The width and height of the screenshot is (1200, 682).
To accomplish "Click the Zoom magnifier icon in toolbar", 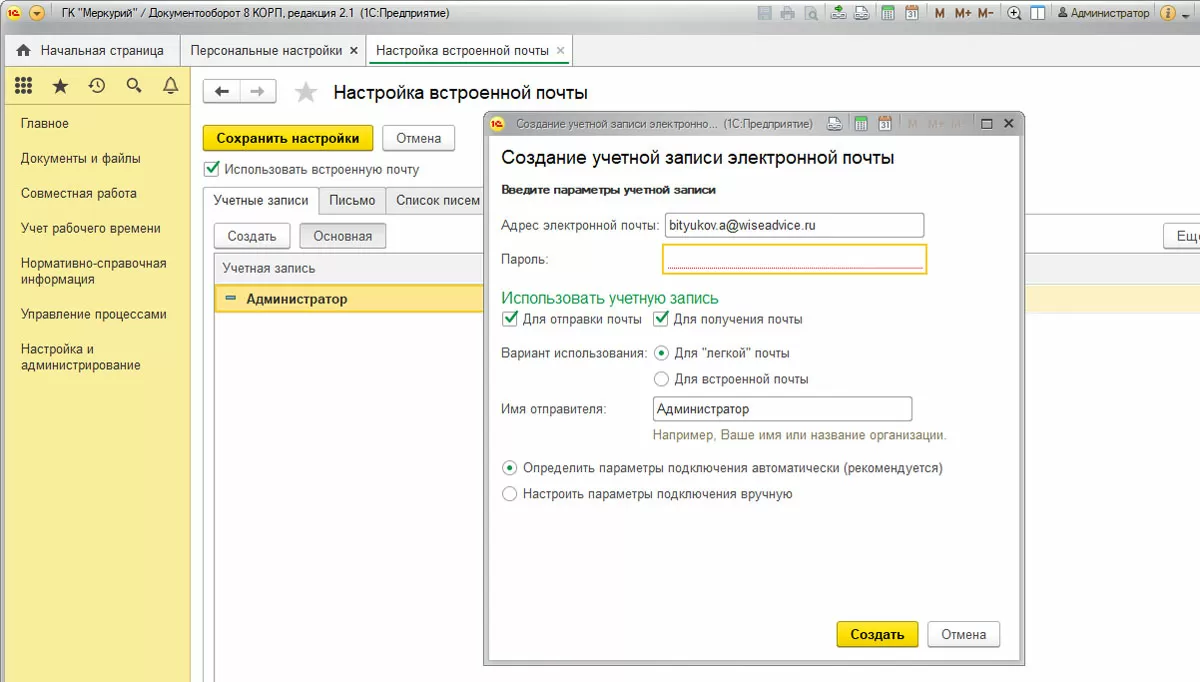I will (x=1014, y=14).
